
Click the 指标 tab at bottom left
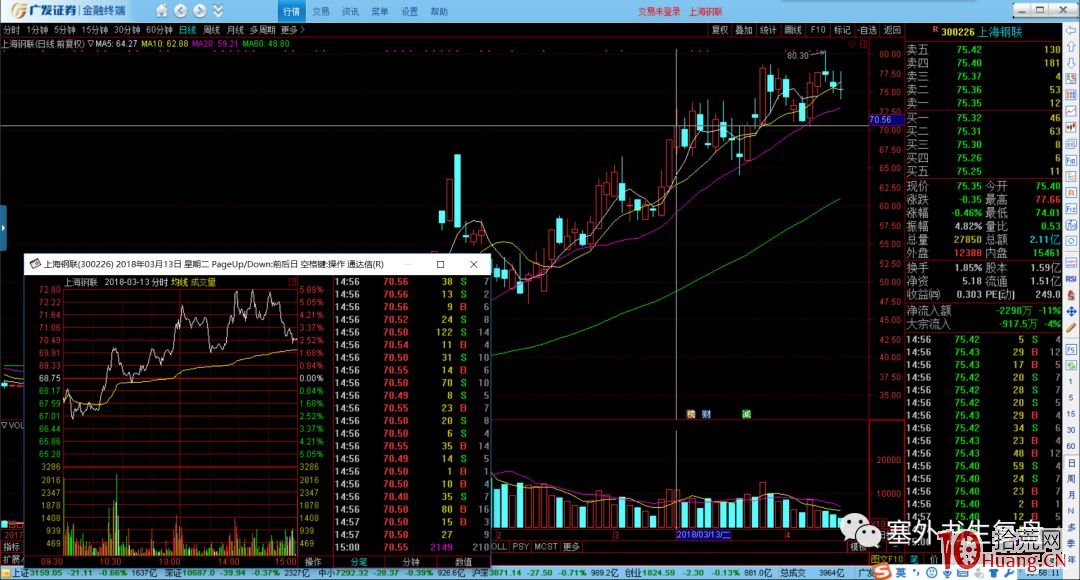12,547
